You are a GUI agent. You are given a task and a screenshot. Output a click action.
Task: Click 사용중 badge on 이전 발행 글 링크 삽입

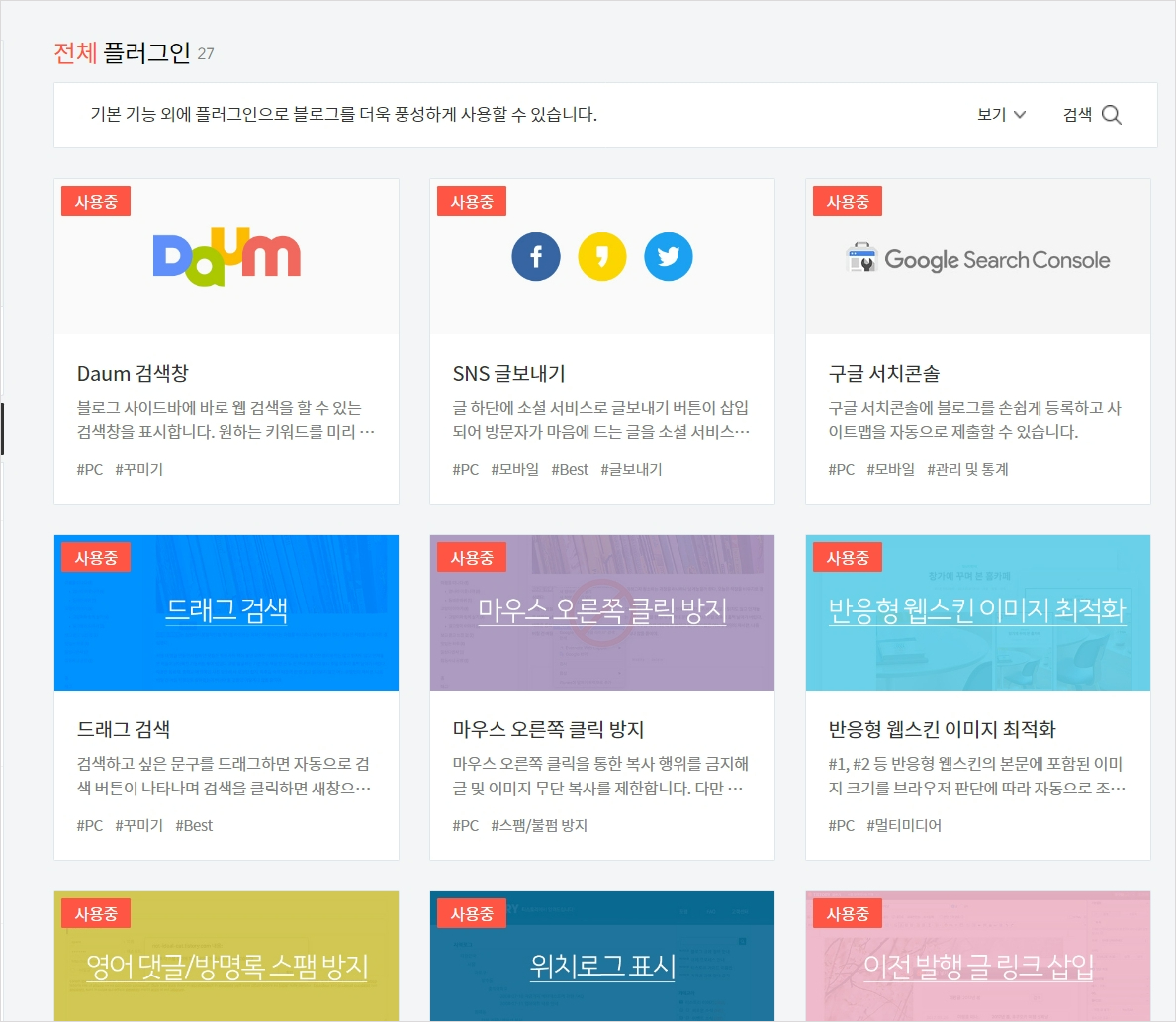[848, 914]
